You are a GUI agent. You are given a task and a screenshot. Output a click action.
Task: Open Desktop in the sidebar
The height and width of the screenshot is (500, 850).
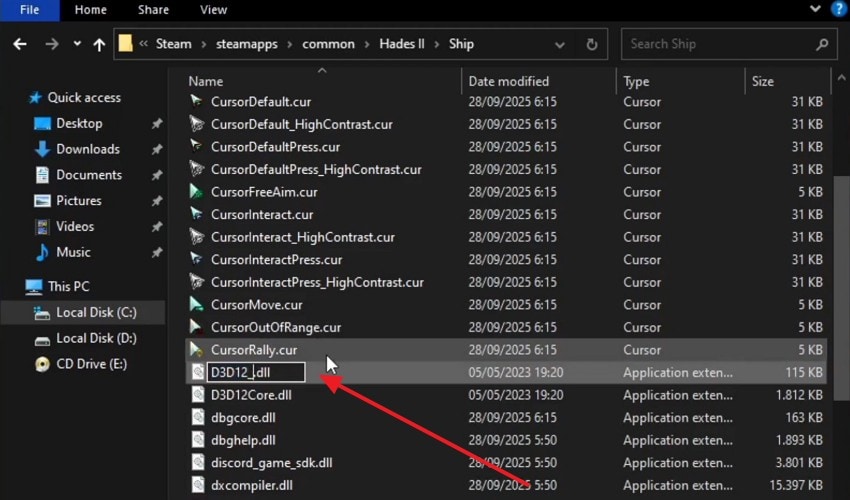point(79,124)
